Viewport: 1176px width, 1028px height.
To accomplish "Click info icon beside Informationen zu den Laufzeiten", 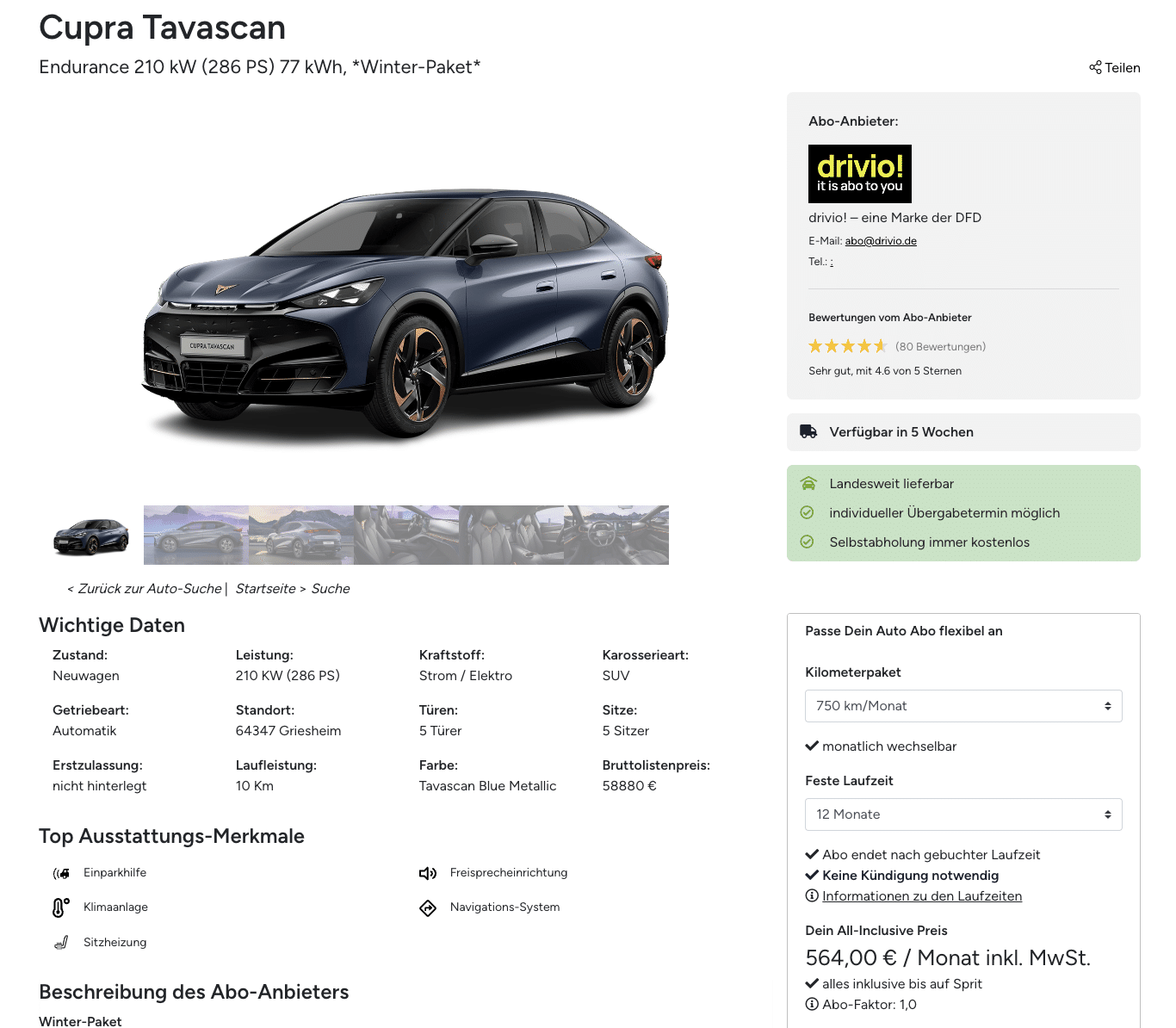I will (x=812, y=896).
